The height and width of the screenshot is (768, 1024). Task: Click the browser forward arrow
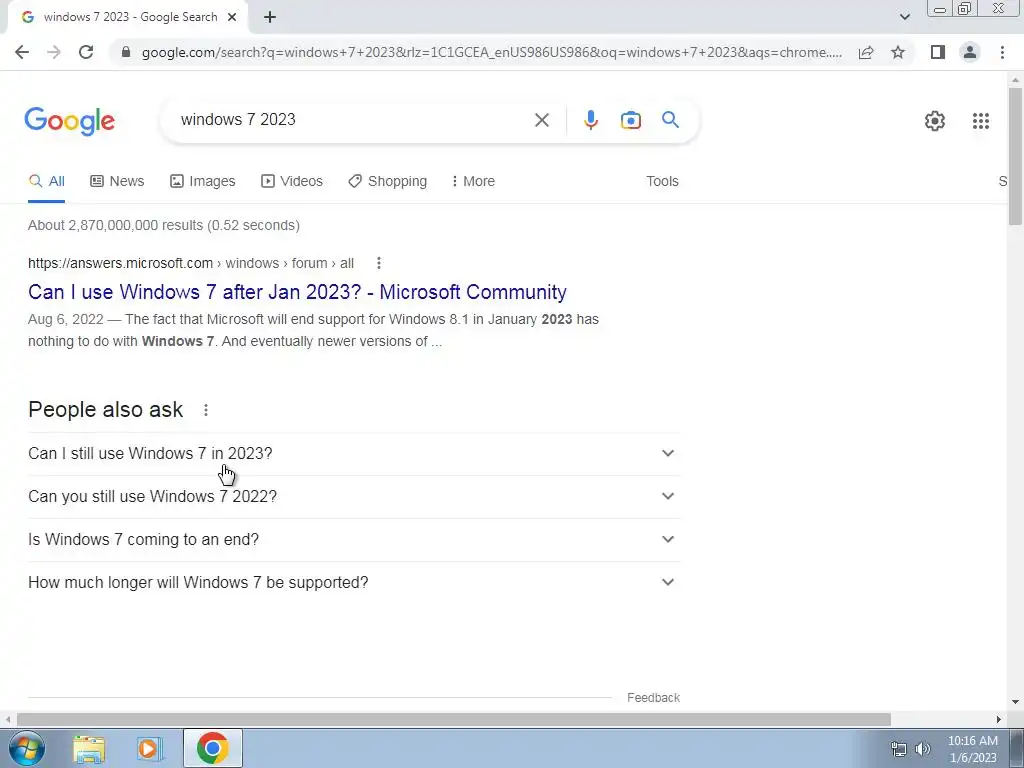click(54, 52)
